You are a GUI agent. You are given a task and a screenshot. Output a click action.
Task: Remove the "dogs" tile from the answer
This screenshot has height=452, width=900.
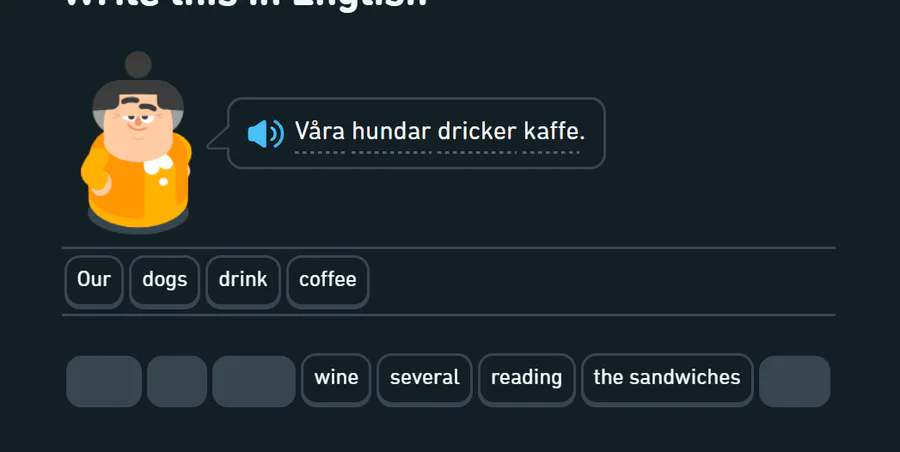pos(165,281)
